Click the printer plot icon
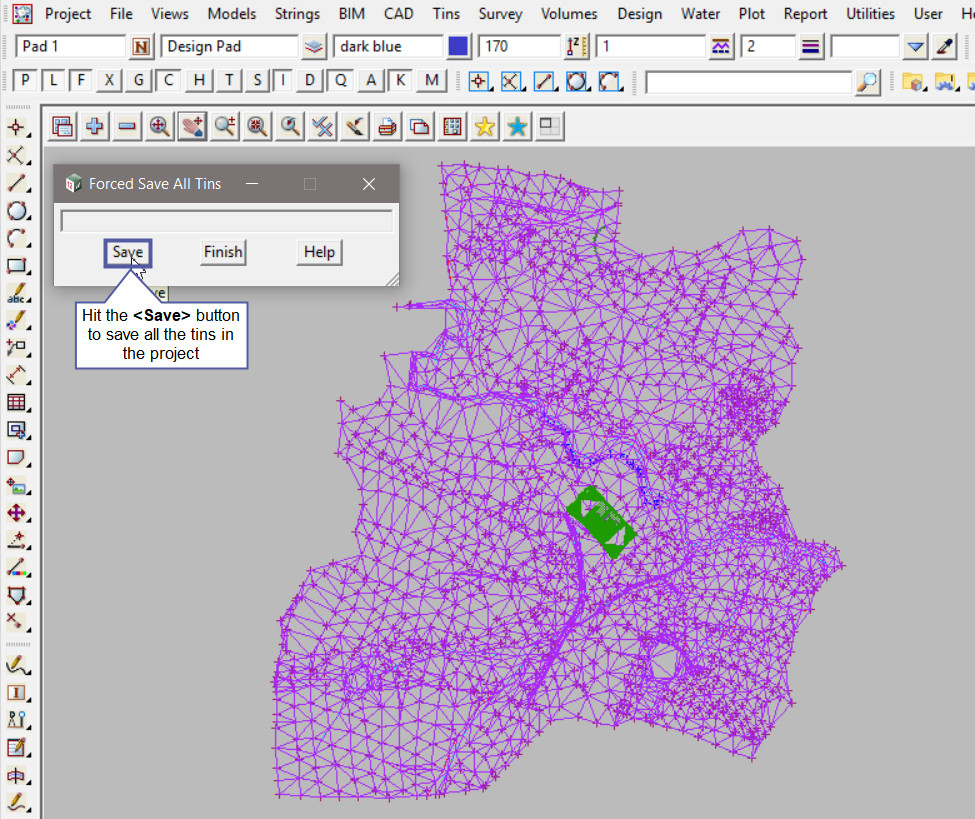The image size is (975, 819). tap(387, 126)
